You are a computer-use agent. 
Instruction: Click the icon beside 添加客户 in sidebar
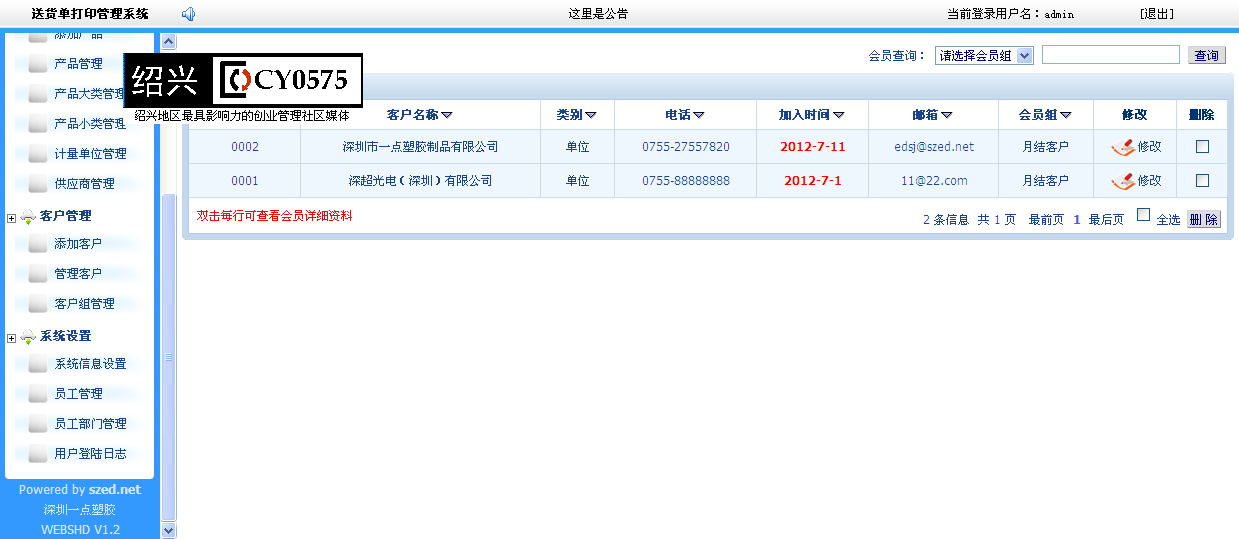pyautogui.click(x=38, y=244)
